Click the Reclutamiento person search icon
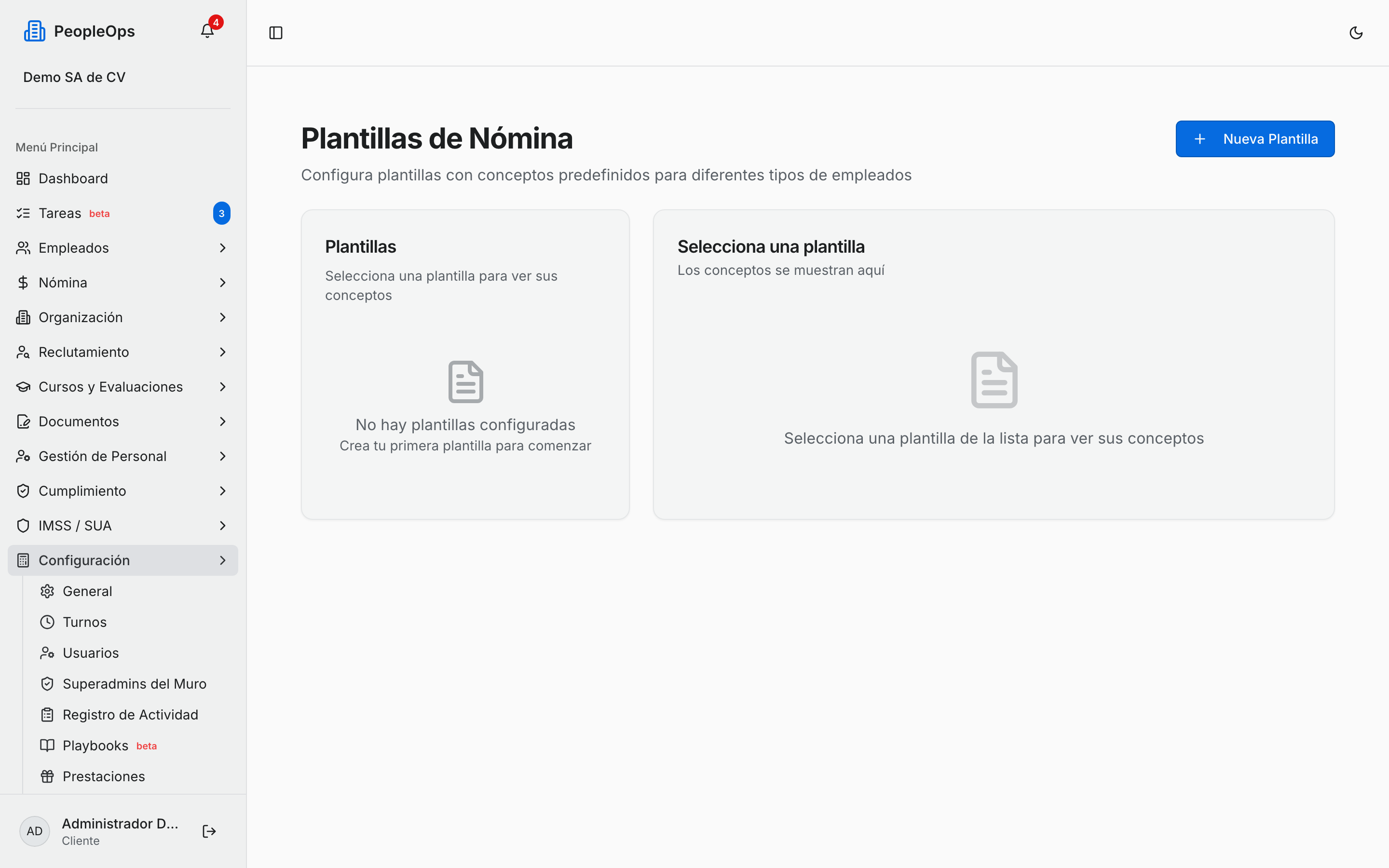 [x=23, y=352]
